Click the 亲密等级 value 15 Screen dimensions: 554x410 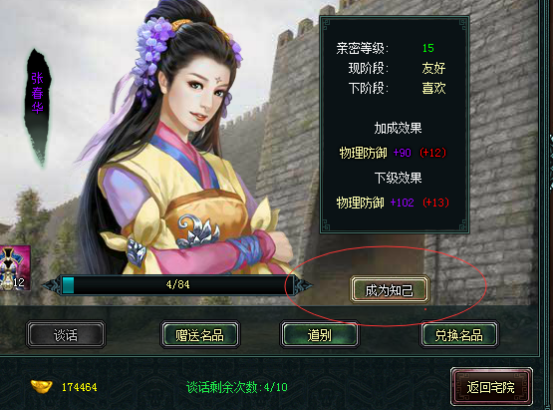tap(428, 48)
